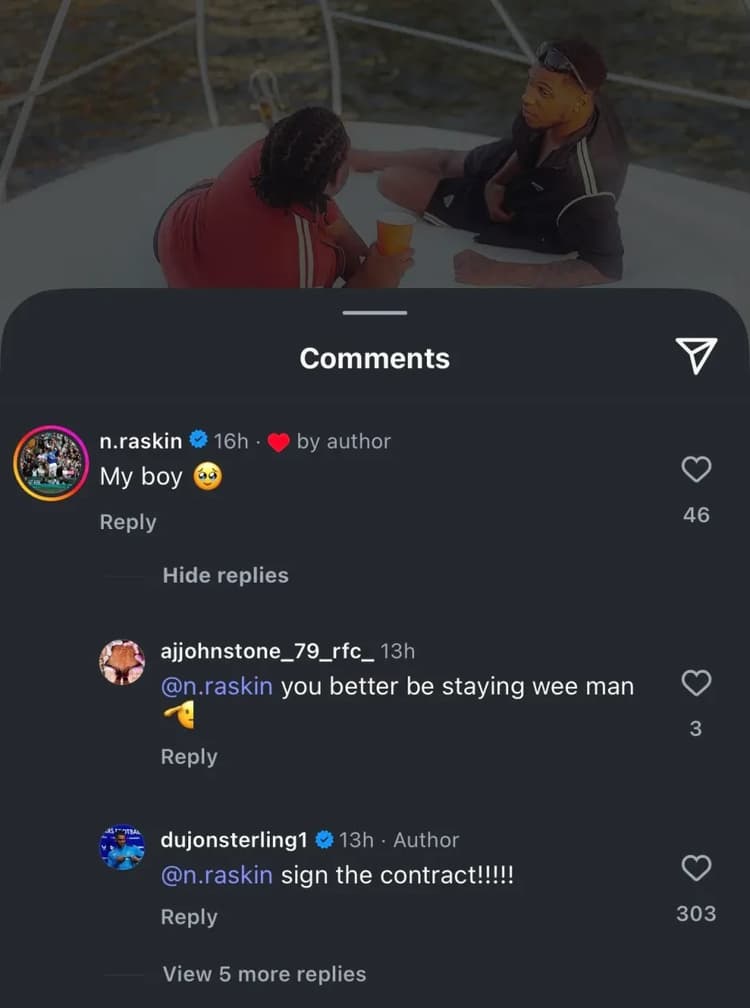Tap @n.raskin mention in ajjohnstone's reply
The height and width of the screenshot is (1008, 750).
coord(216,687)
